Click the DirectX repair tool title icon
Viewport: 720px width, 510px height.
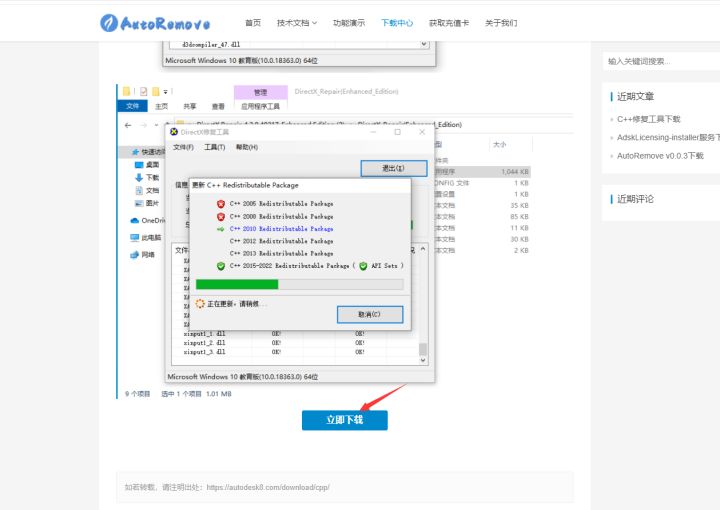click(175, 132)
